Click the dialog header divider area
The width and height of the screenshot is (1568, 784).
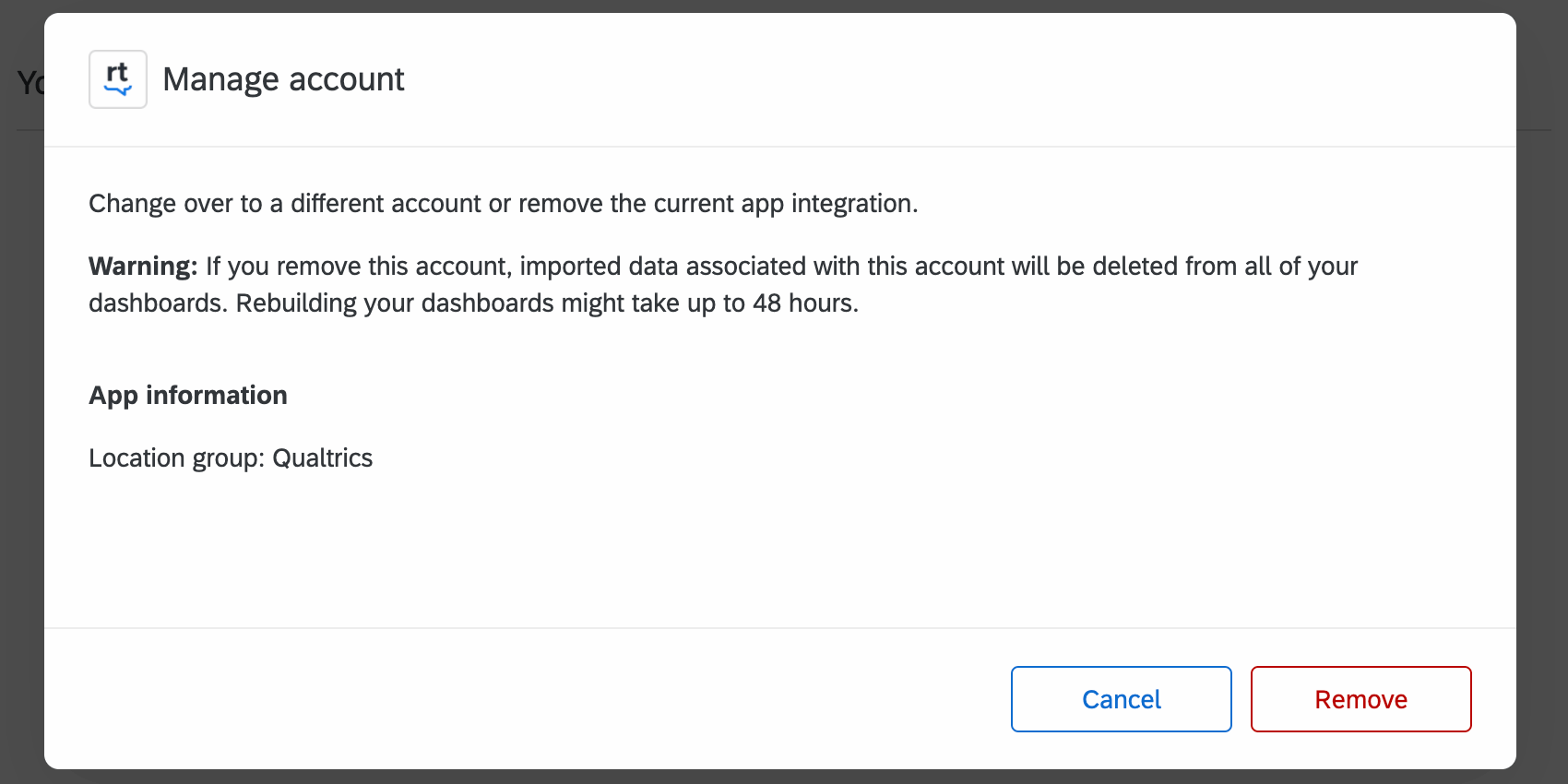coord(784,143)
